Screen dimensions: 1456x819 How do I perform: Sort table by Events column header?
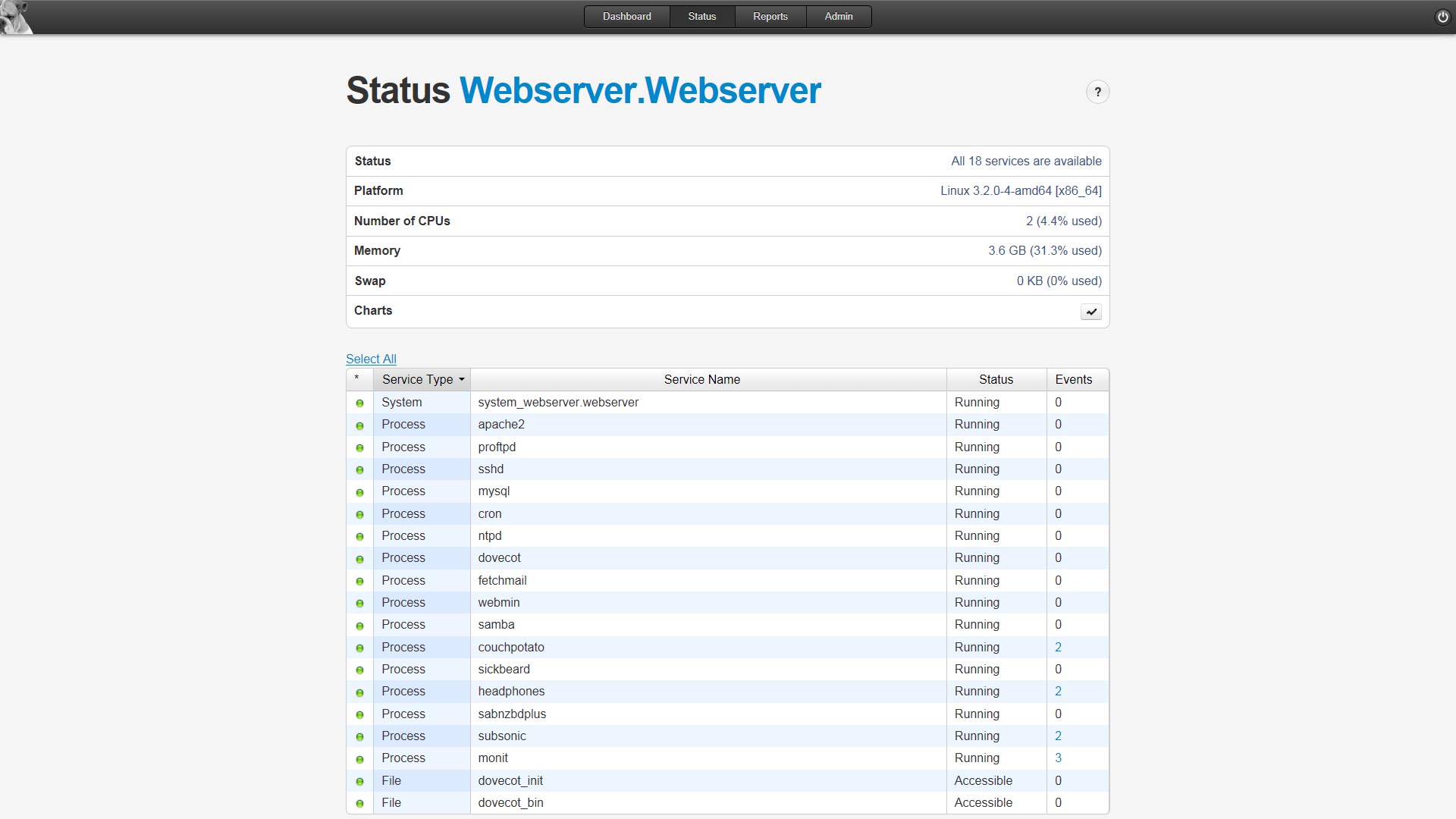click(1073, 379)
